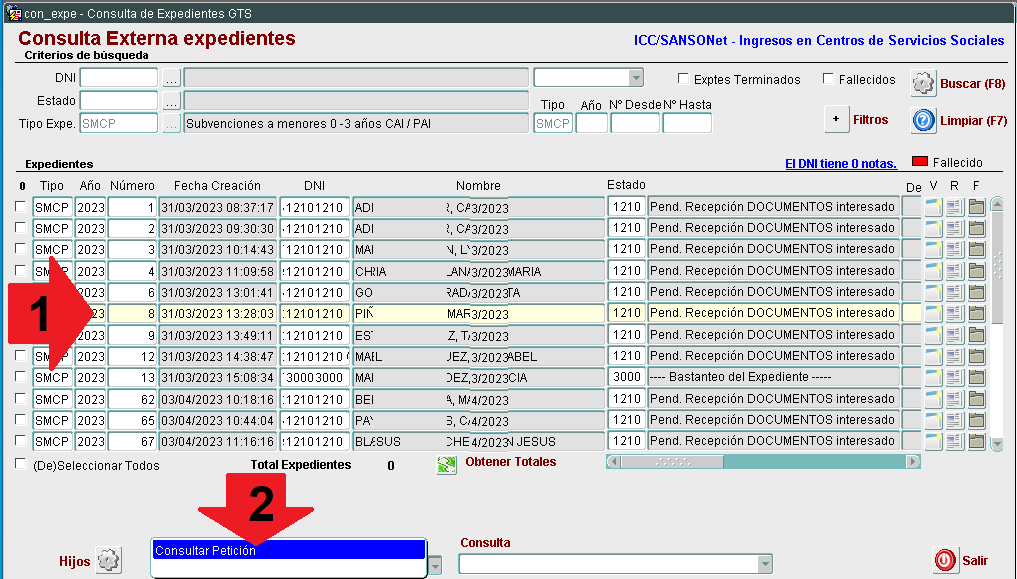Expand the Consulta dropdown list
The image size is (1017, 579).
[765, 565]
